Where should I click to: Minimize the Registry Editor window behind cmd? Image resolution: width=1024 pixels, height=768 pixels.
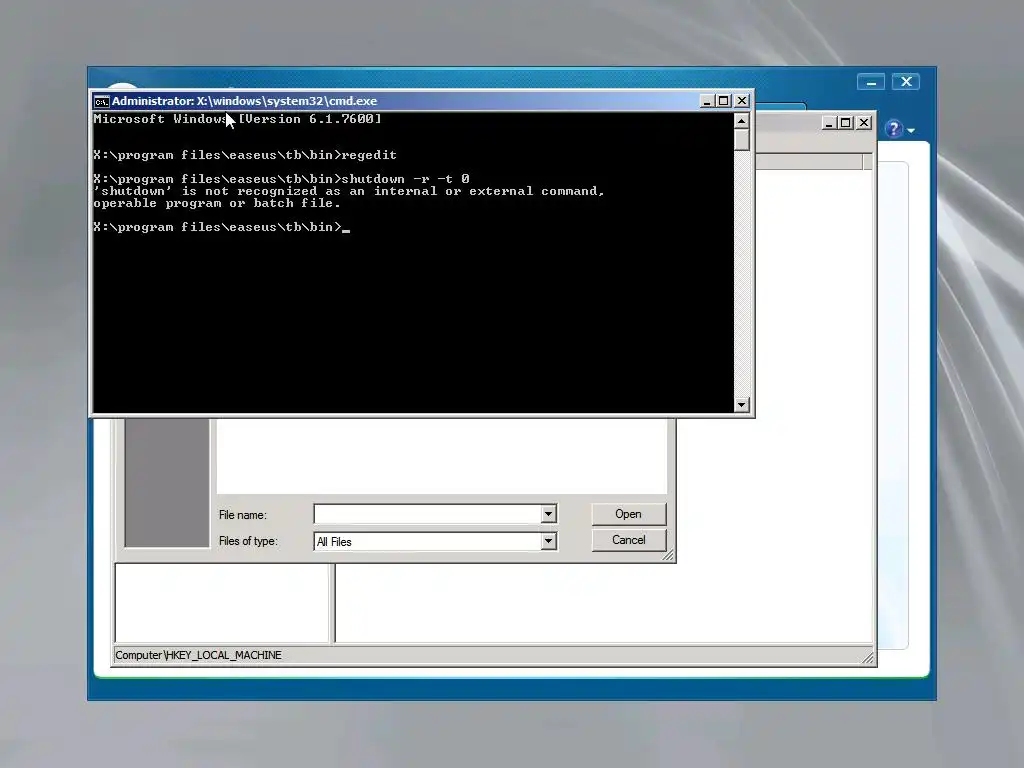point(829,123)
